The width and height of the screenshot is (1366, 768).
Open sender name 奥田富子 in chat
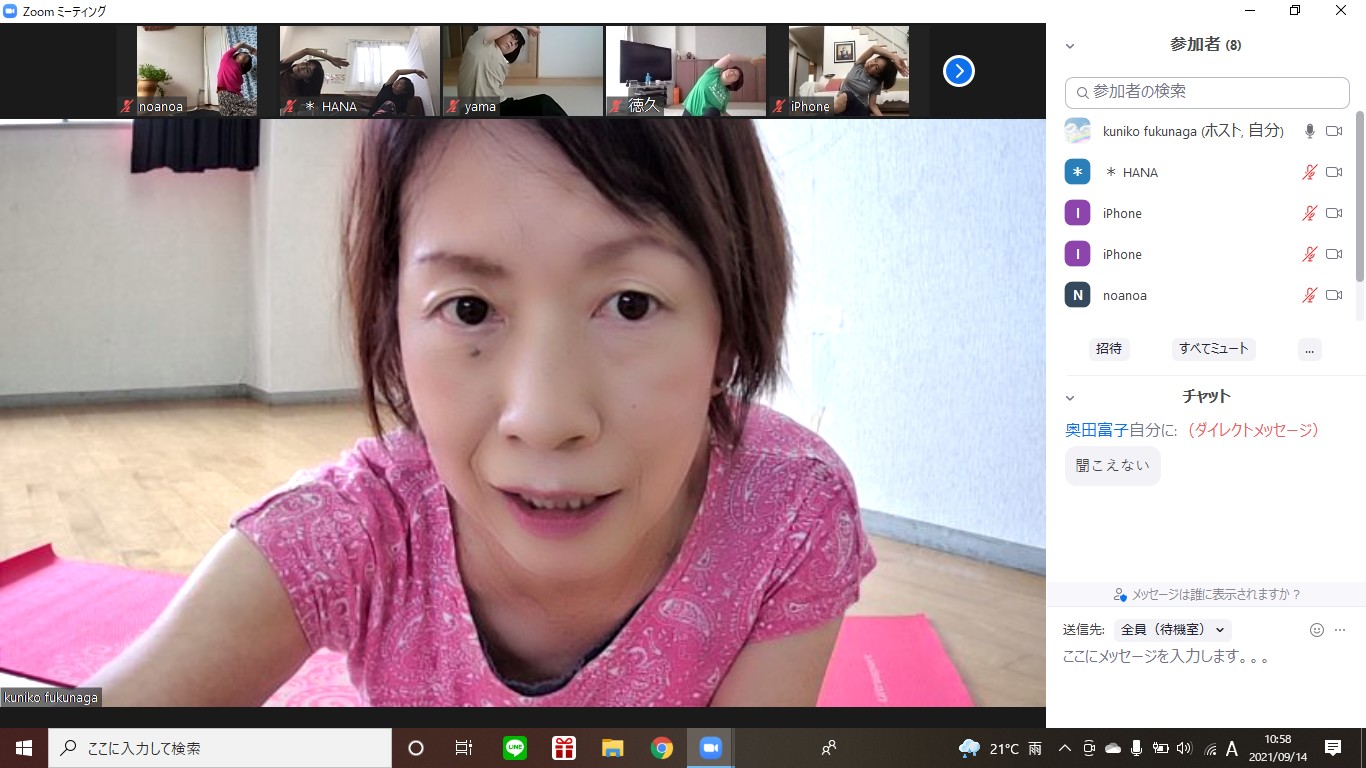tap(1097, 430)
